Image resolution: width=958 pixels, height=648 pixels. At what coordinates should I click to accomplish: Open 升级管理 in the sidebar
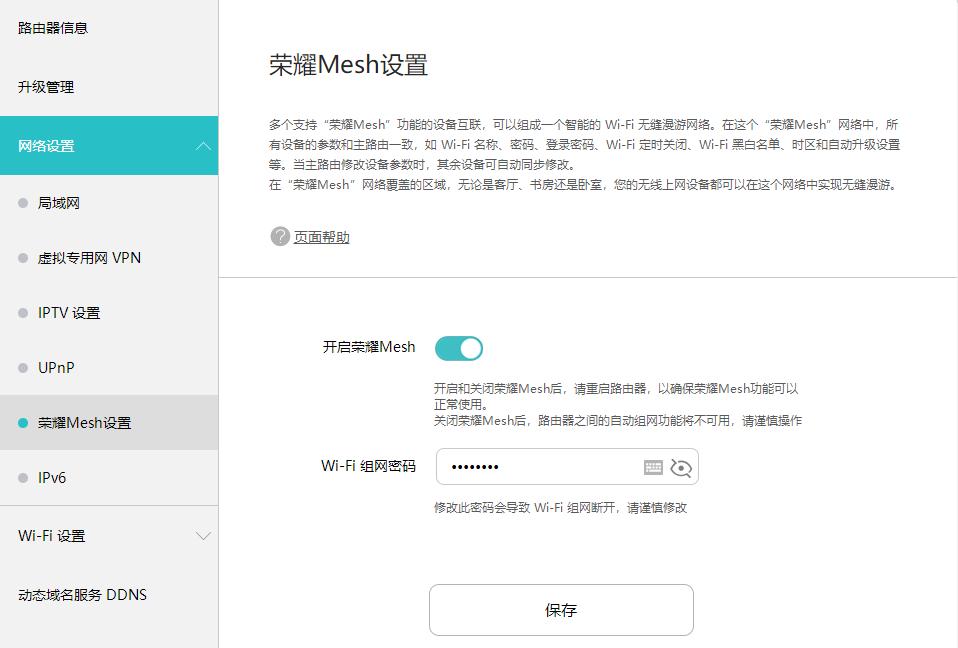(x=46, y=87)
